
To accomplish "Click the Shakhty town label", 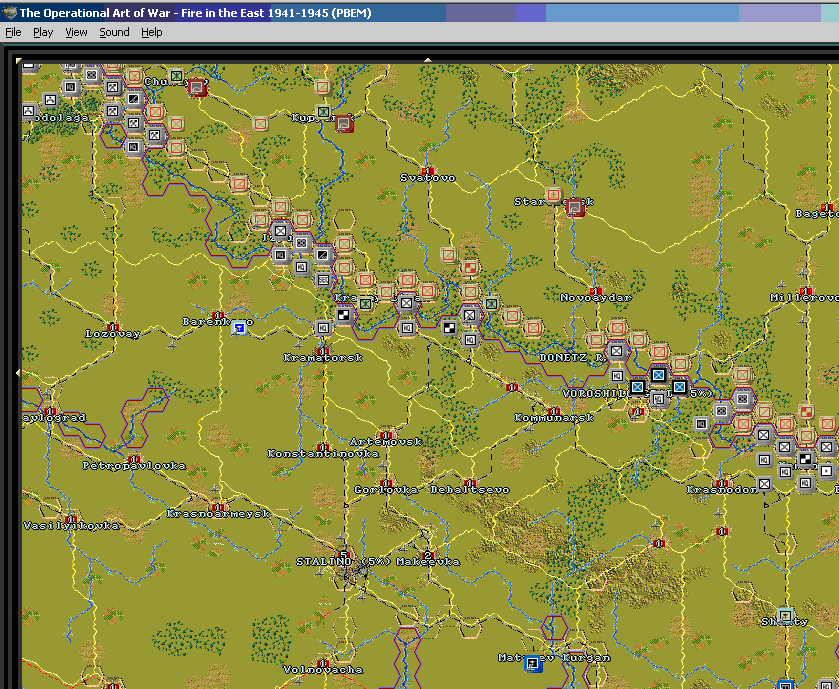I will (785, 622).
